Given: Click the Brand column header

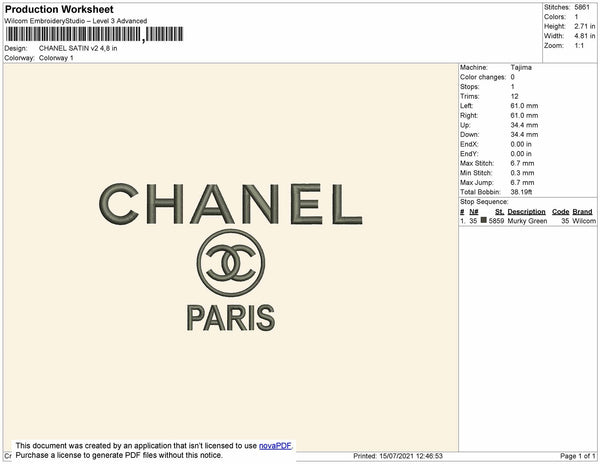Looking at the screenshot, I should (x=582, y=212).
